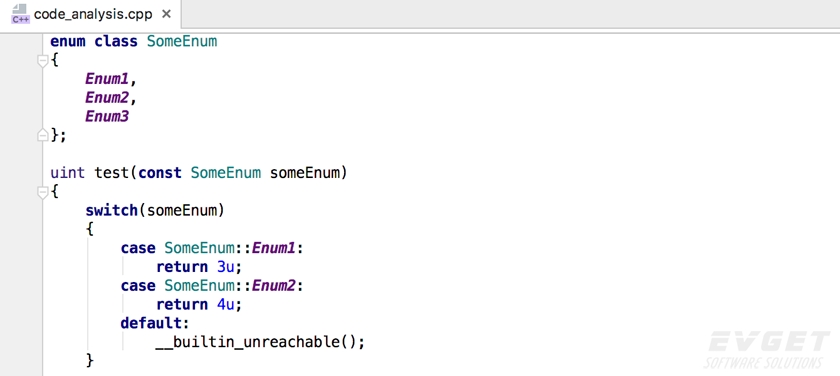Click the default keyword label
Viewport: 840px width, 376px height.
click(152, 323)
